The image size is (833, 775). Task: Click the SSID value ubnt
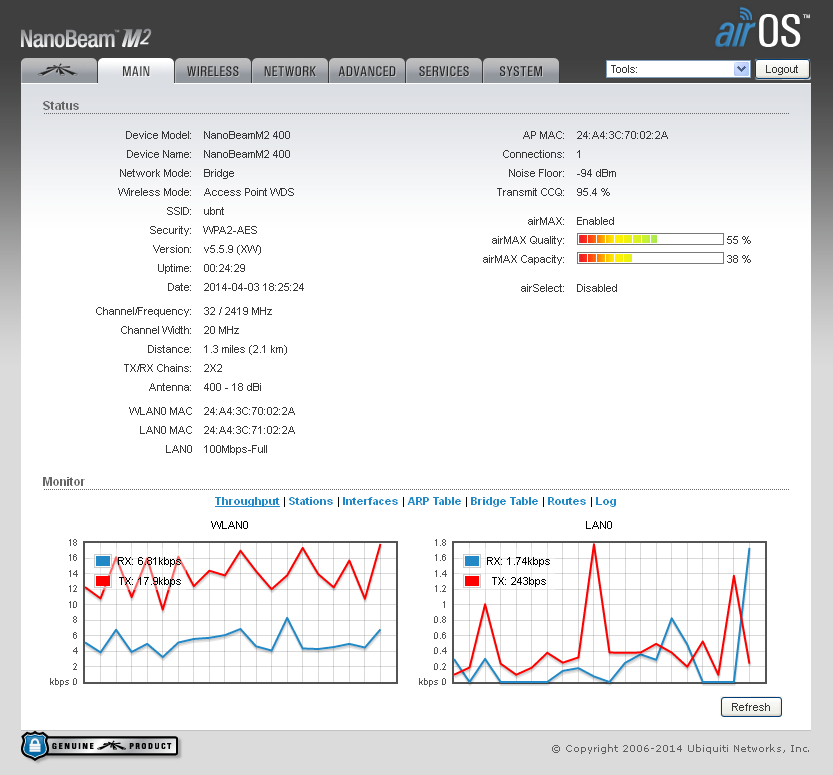point(214,211)
